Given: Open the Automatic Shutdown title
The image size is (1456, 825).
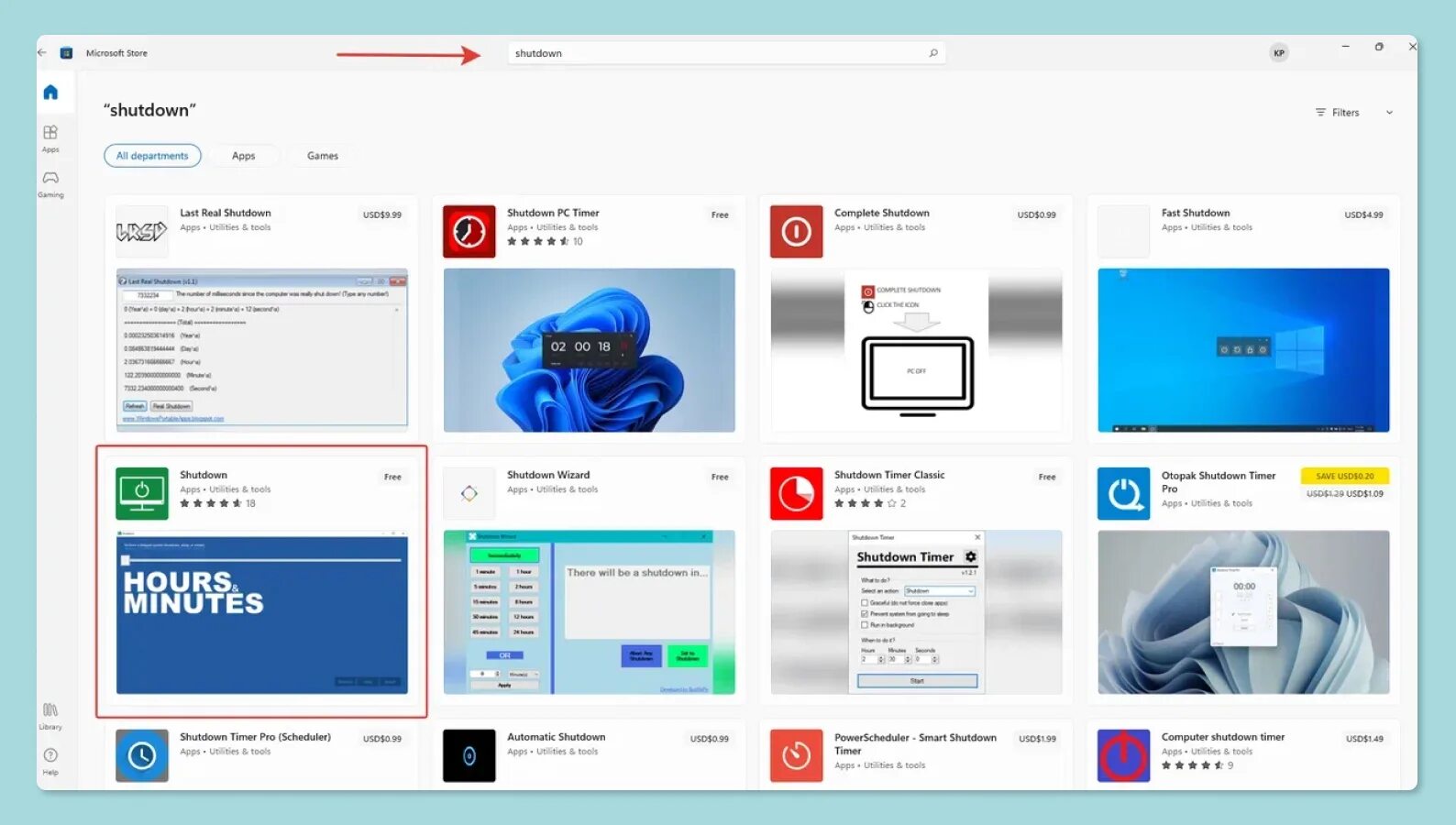Looking at the screenshot, I should click(557, 737).
